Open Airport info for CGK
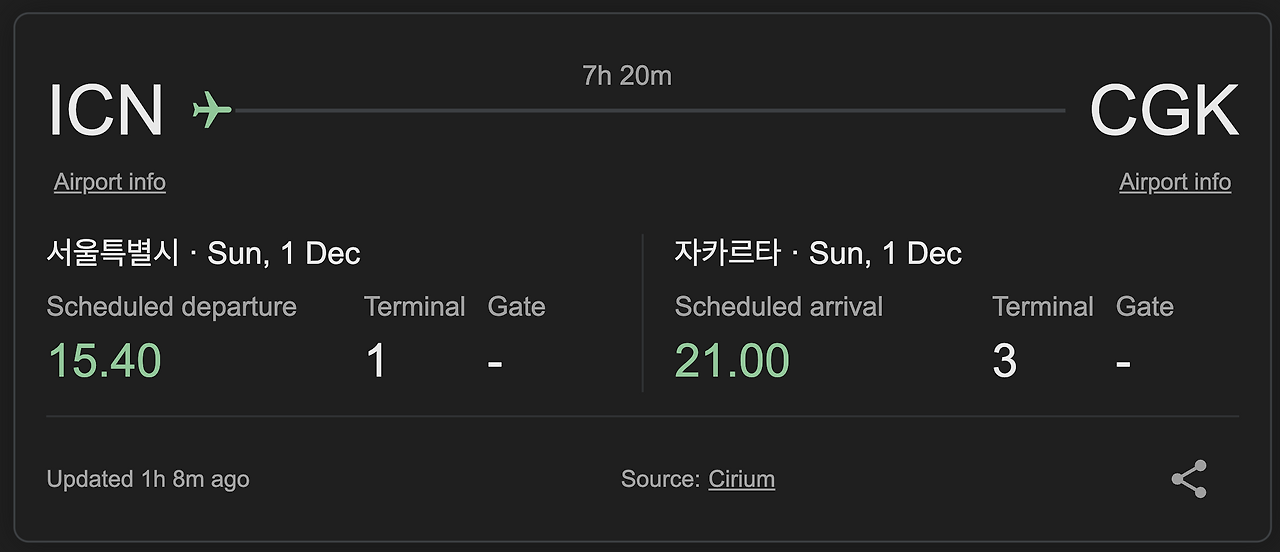1280x552 pixels. (1175, 182)
